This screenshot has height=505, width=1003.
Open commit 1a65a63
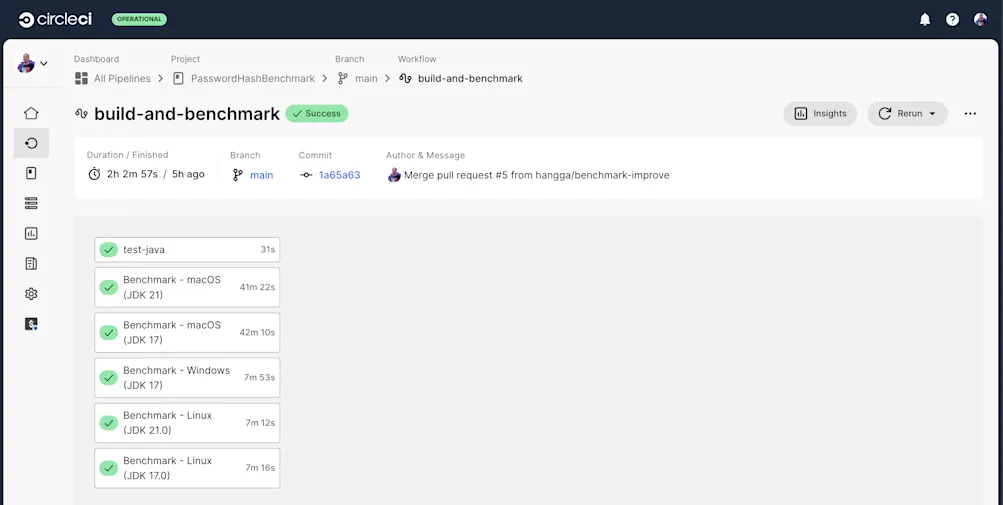340,175
